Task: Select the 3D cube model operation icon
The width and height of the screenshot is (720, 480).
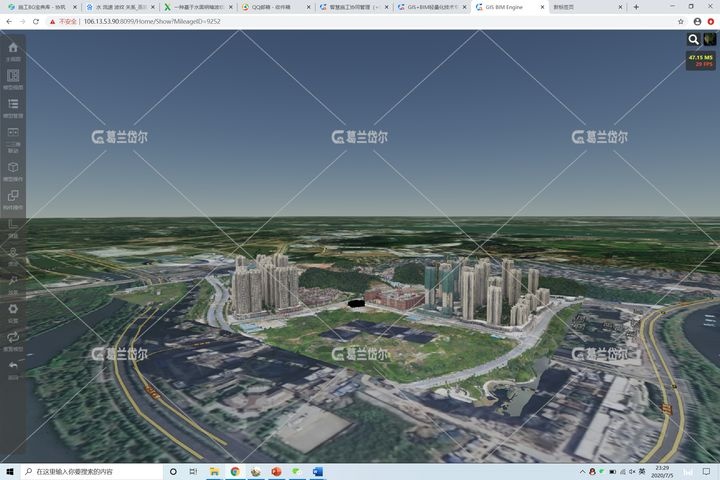Action: point(13,168)
